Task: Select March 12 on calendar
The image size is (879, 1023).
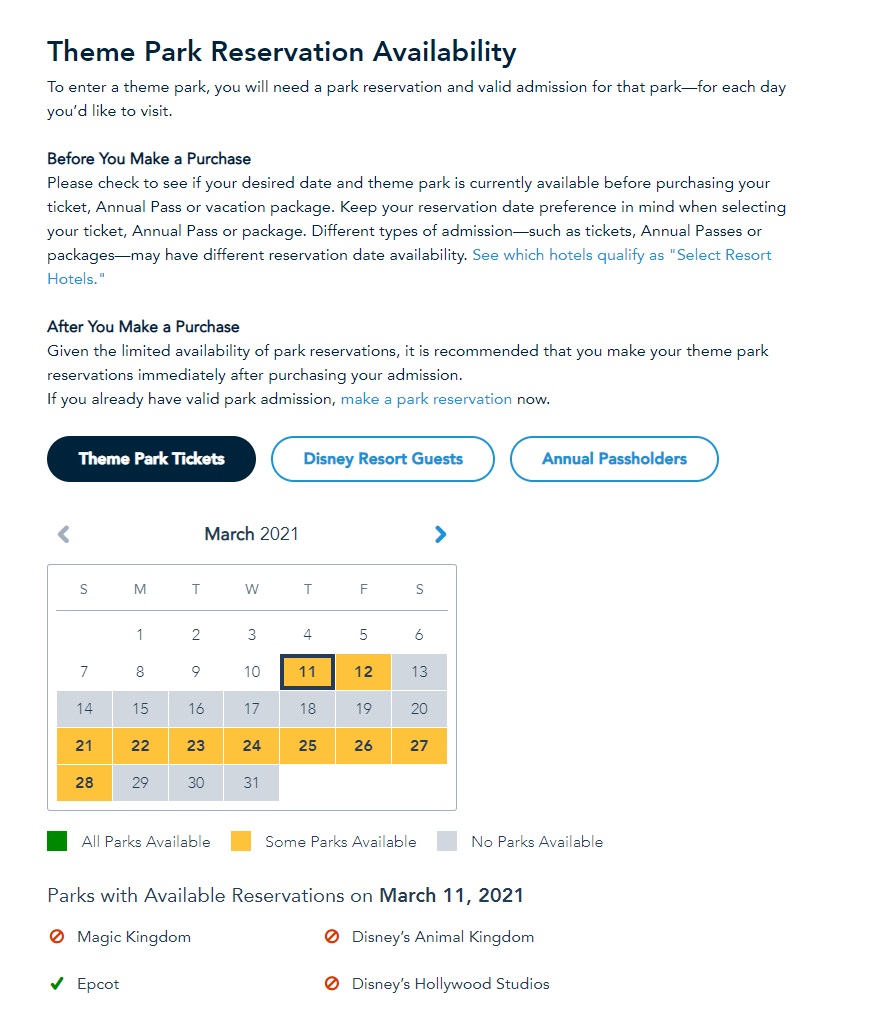Action: [x=363, y=672]
